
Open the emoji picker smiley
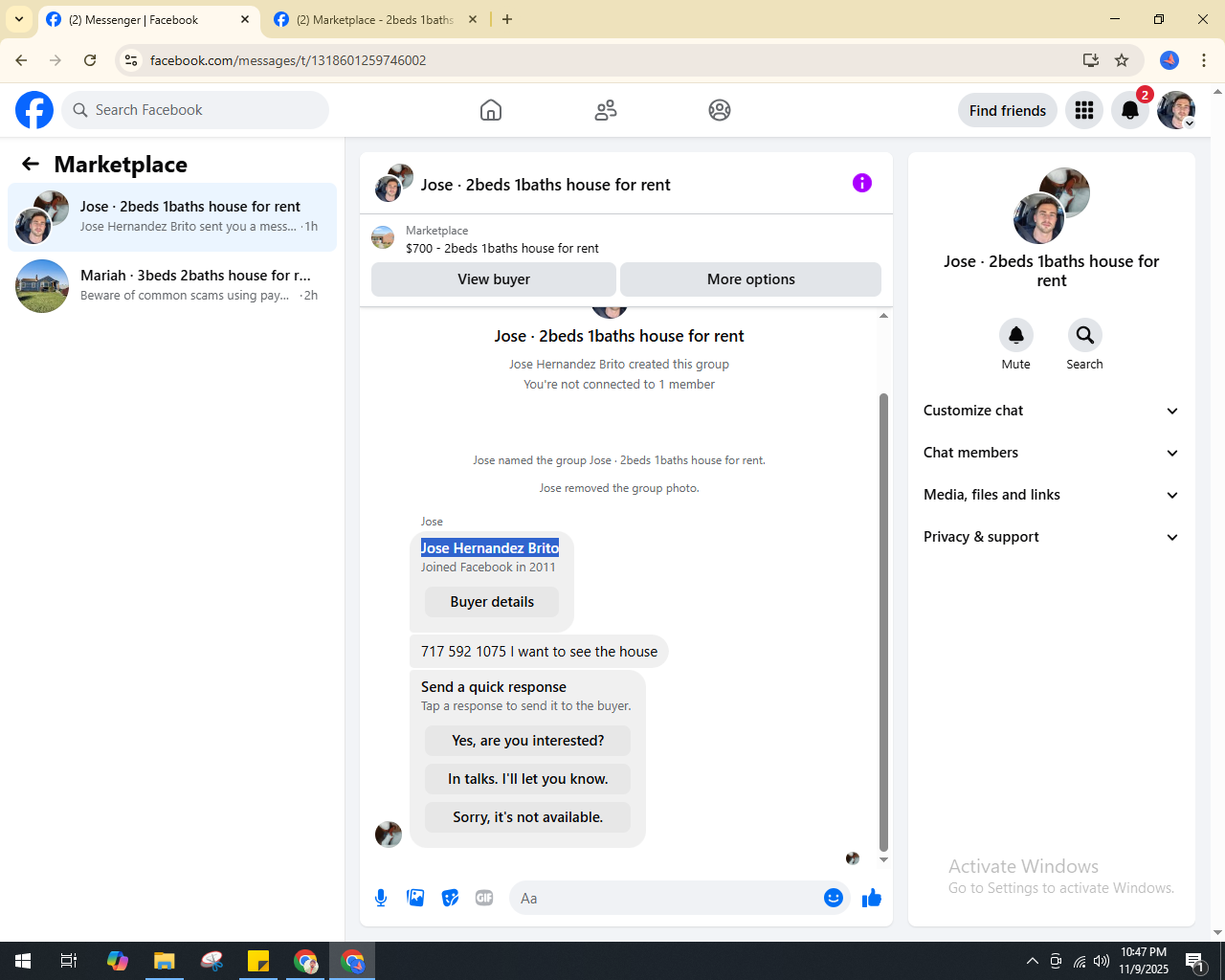(834, 898)
